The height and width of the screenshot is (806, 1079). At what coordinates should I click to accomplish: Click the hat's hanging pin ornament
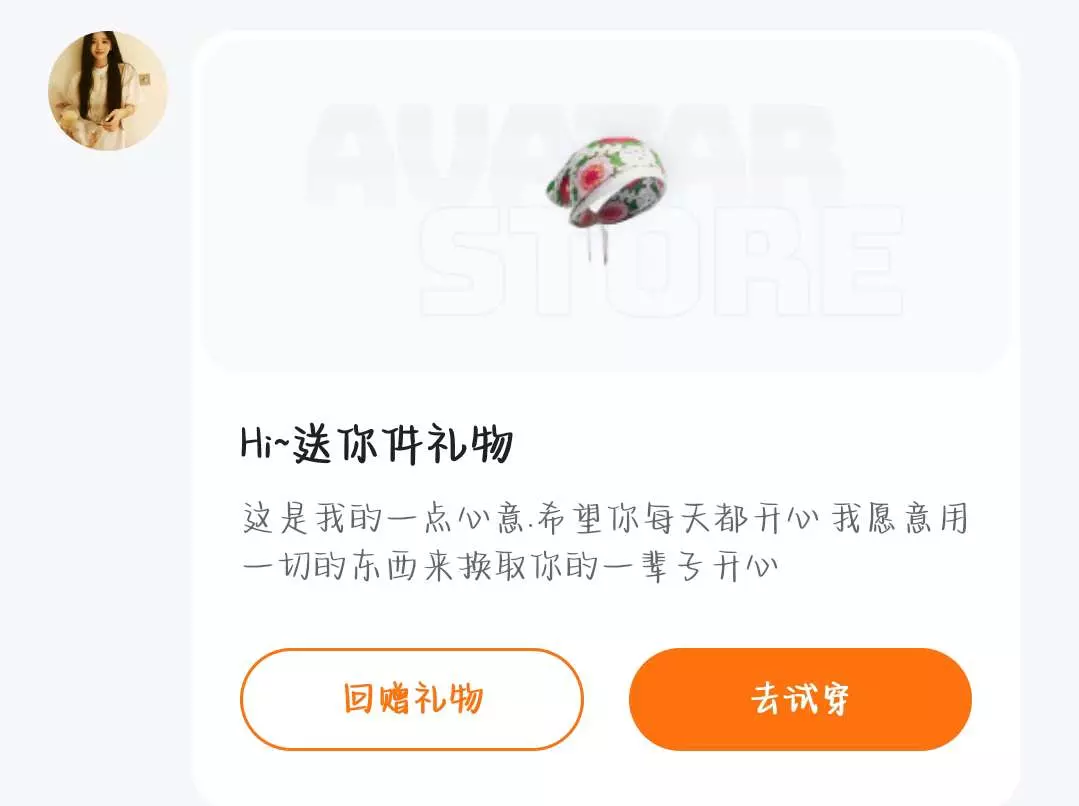pyautogui.click(x=597, y=242)
